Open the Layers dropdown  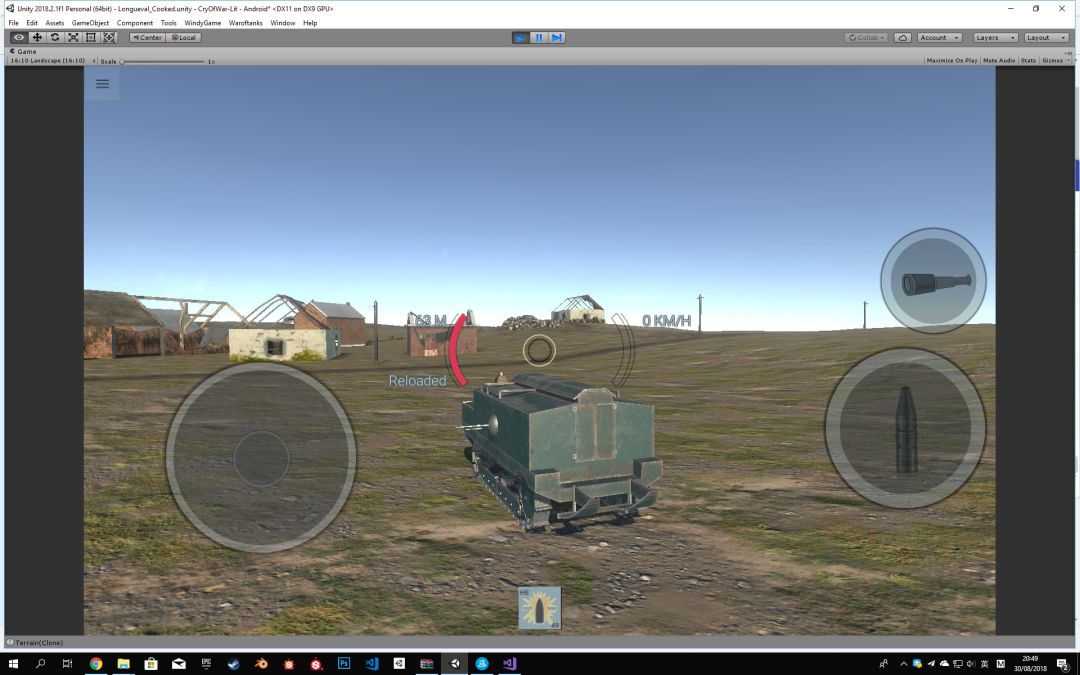994,37
